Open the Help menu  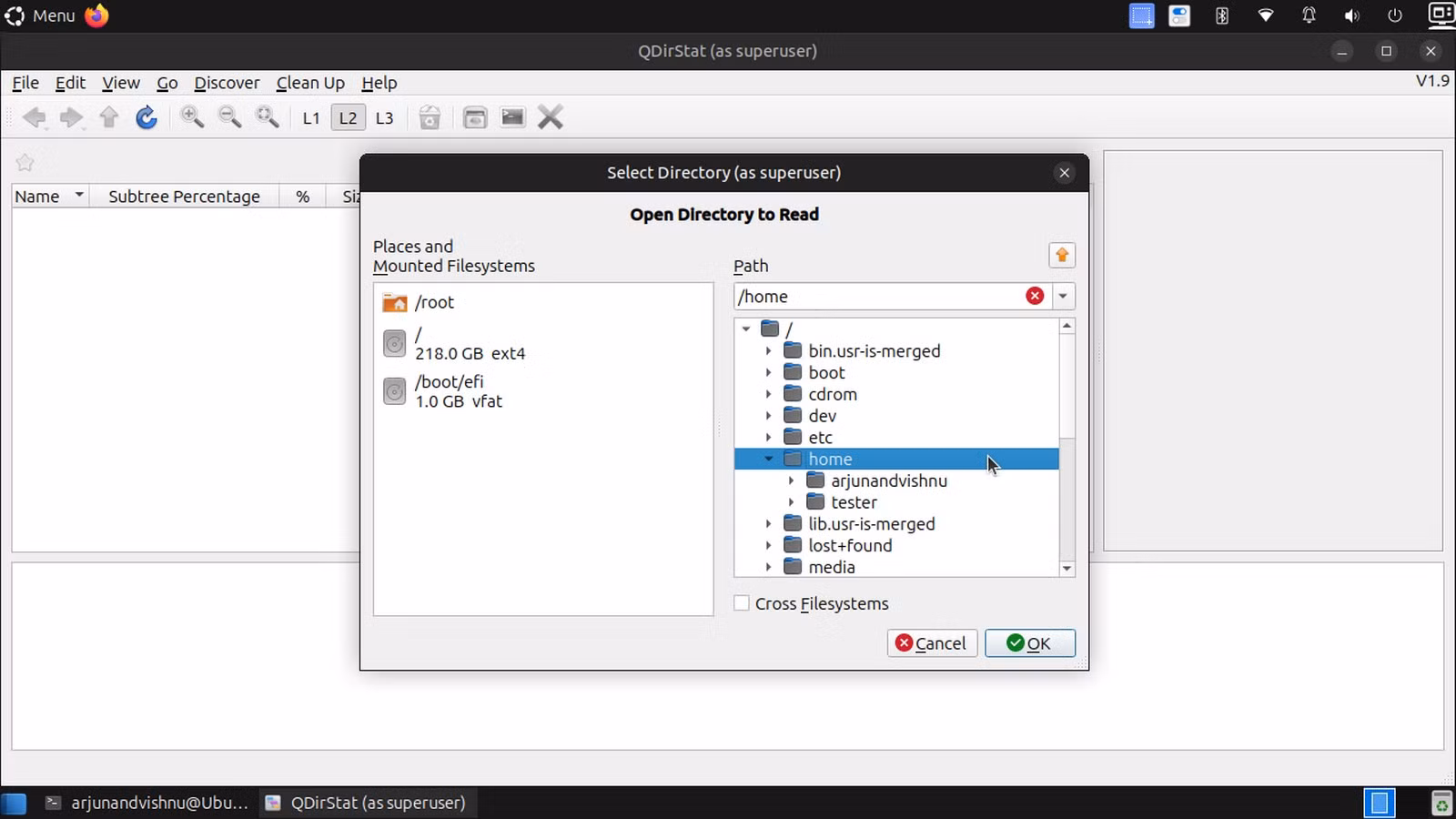point(379,83)
